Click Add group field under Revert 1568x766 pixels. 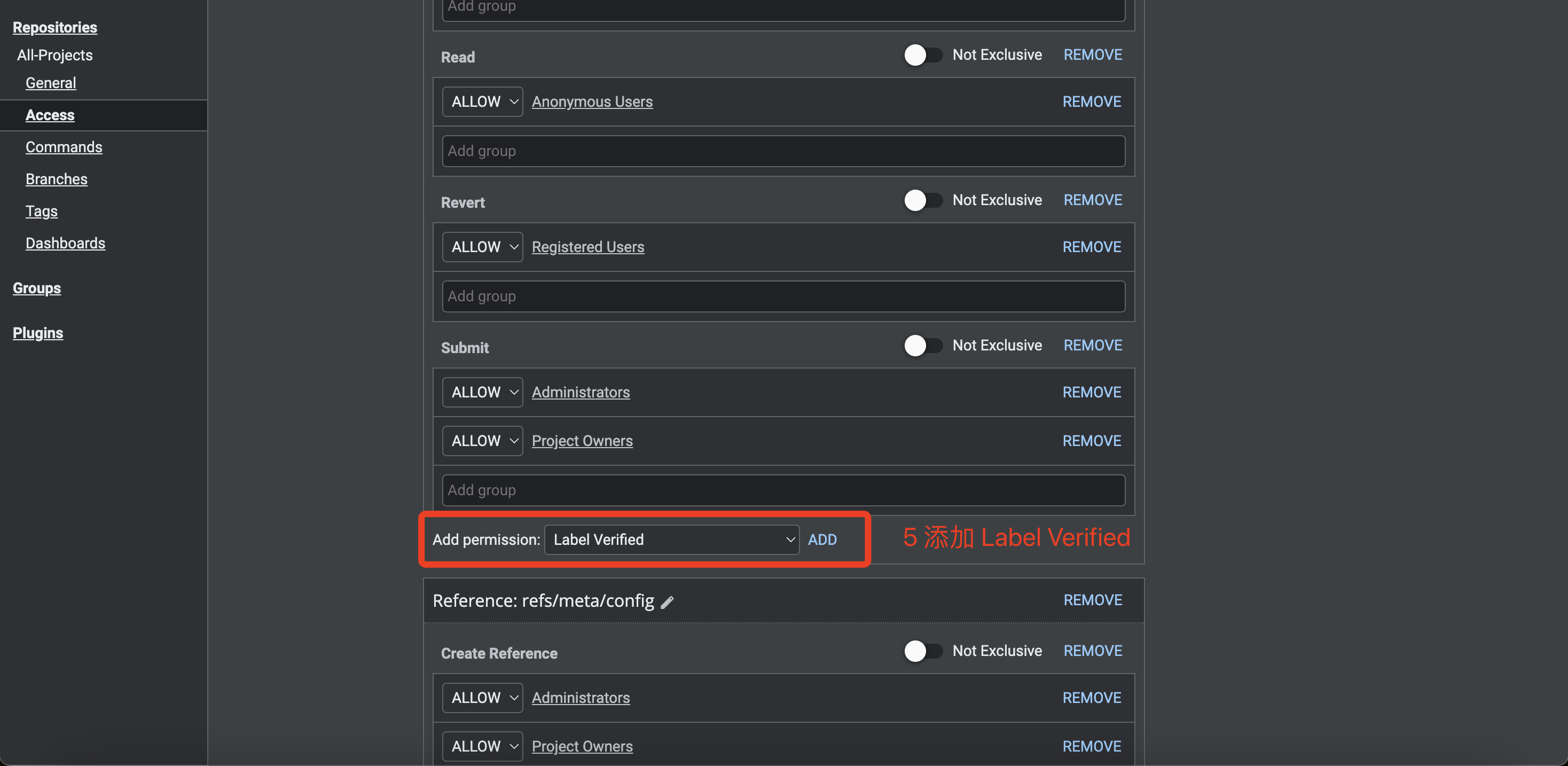click(x=783, y=296)
